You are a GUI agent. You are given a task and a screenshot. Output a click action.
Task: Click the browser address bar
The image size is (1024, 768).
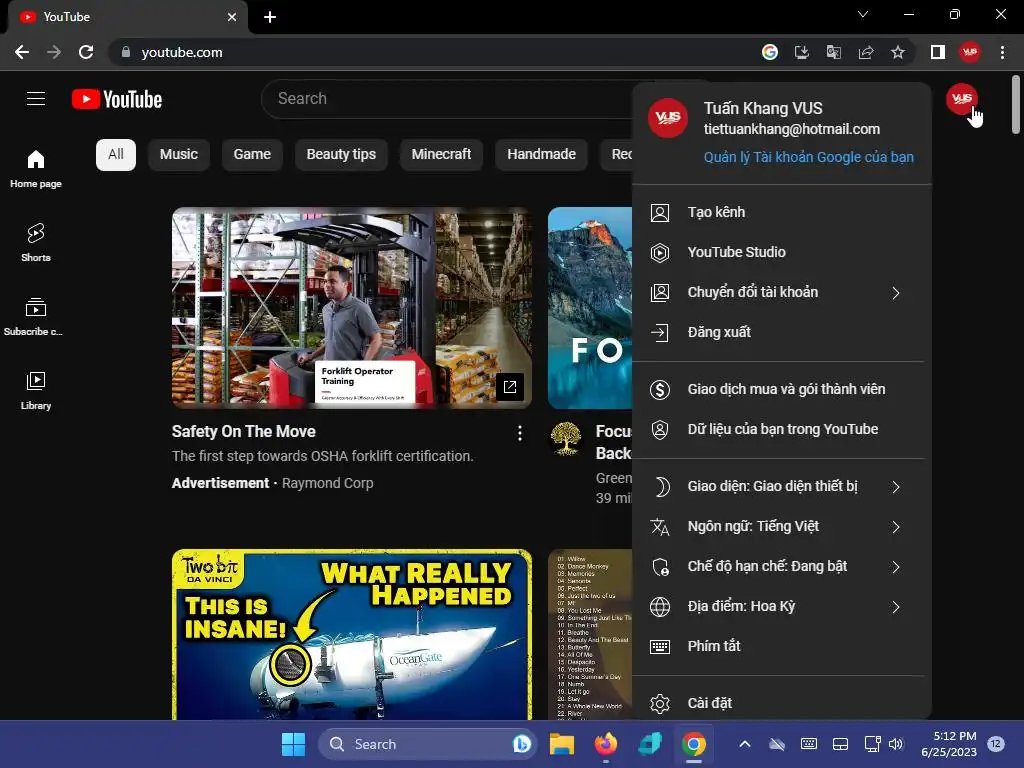pyautogui.click(x=431, y=52)
